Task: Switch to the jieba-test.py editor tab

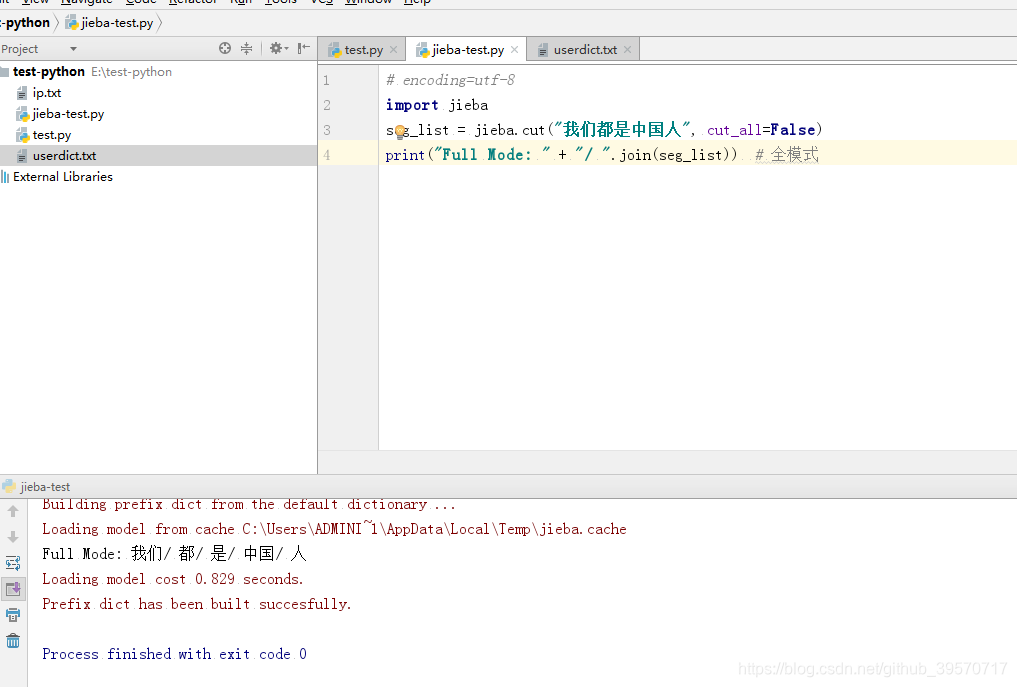Action: click(468, 49)
